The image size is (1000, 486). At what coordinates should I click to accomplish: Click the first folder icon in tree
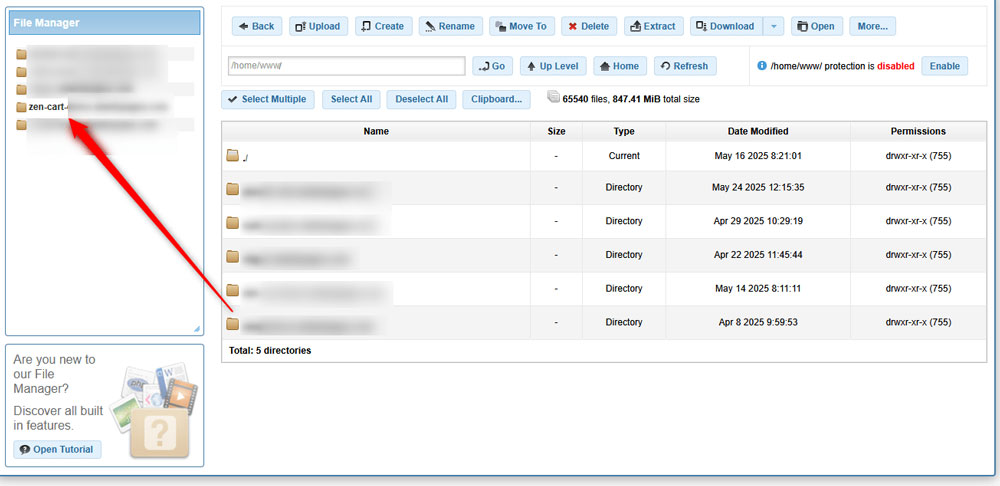[x=22, y=54]
